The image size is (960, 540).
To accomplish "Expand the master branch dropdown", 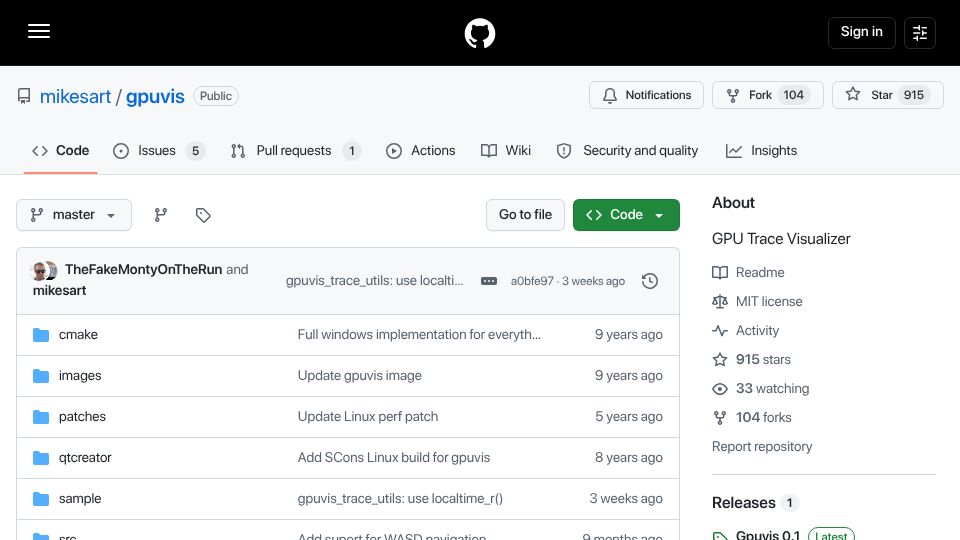I will pyautogui.click(x=74, y=215).
